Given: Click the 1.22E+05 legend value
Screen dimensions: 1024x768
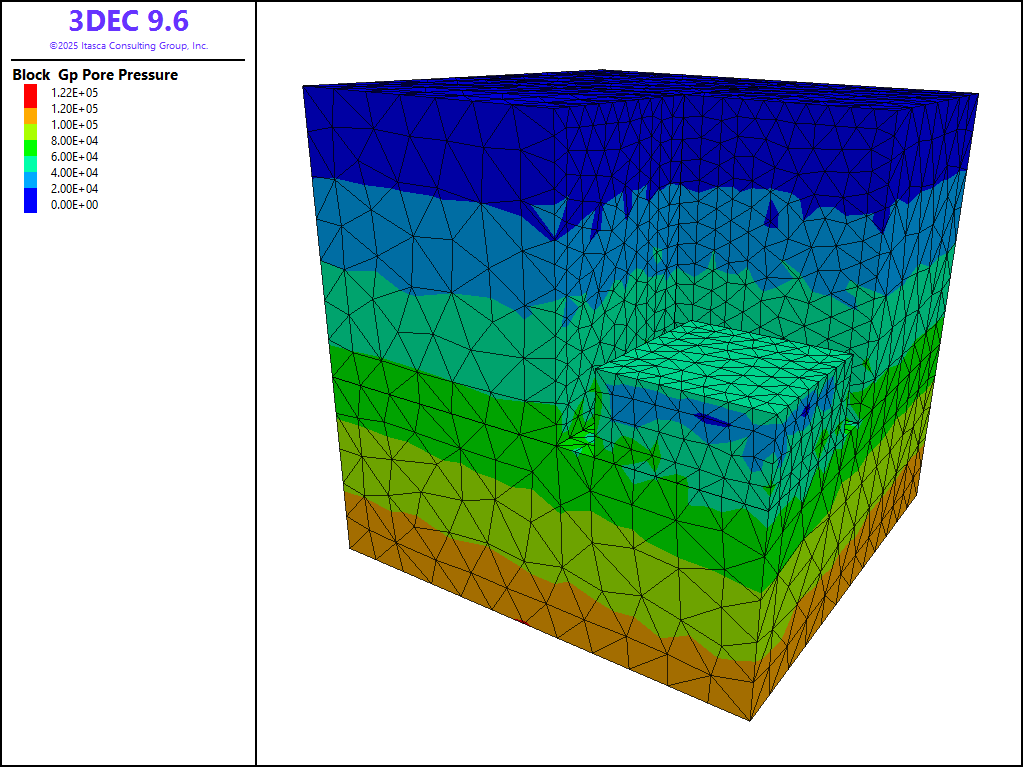Looking at the screenshot, I should [x=74, y=92].
